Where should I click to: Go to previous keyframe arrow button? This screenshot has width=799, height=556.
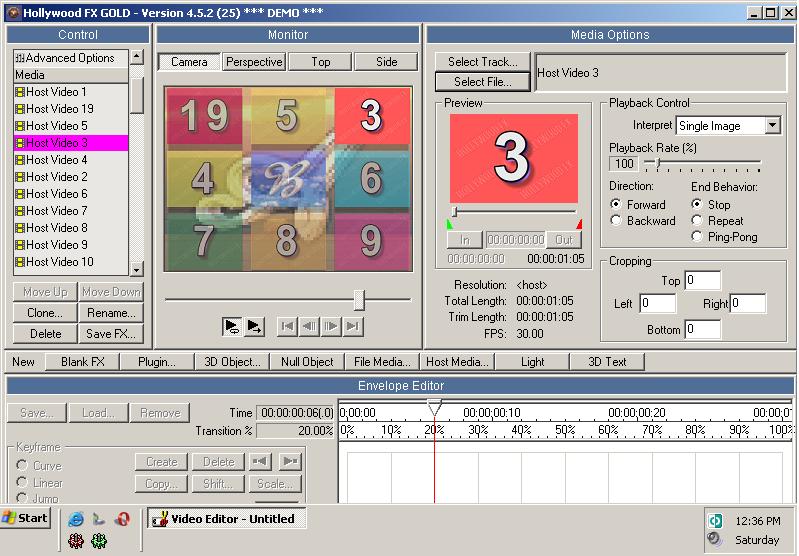(x=260, y=462)
